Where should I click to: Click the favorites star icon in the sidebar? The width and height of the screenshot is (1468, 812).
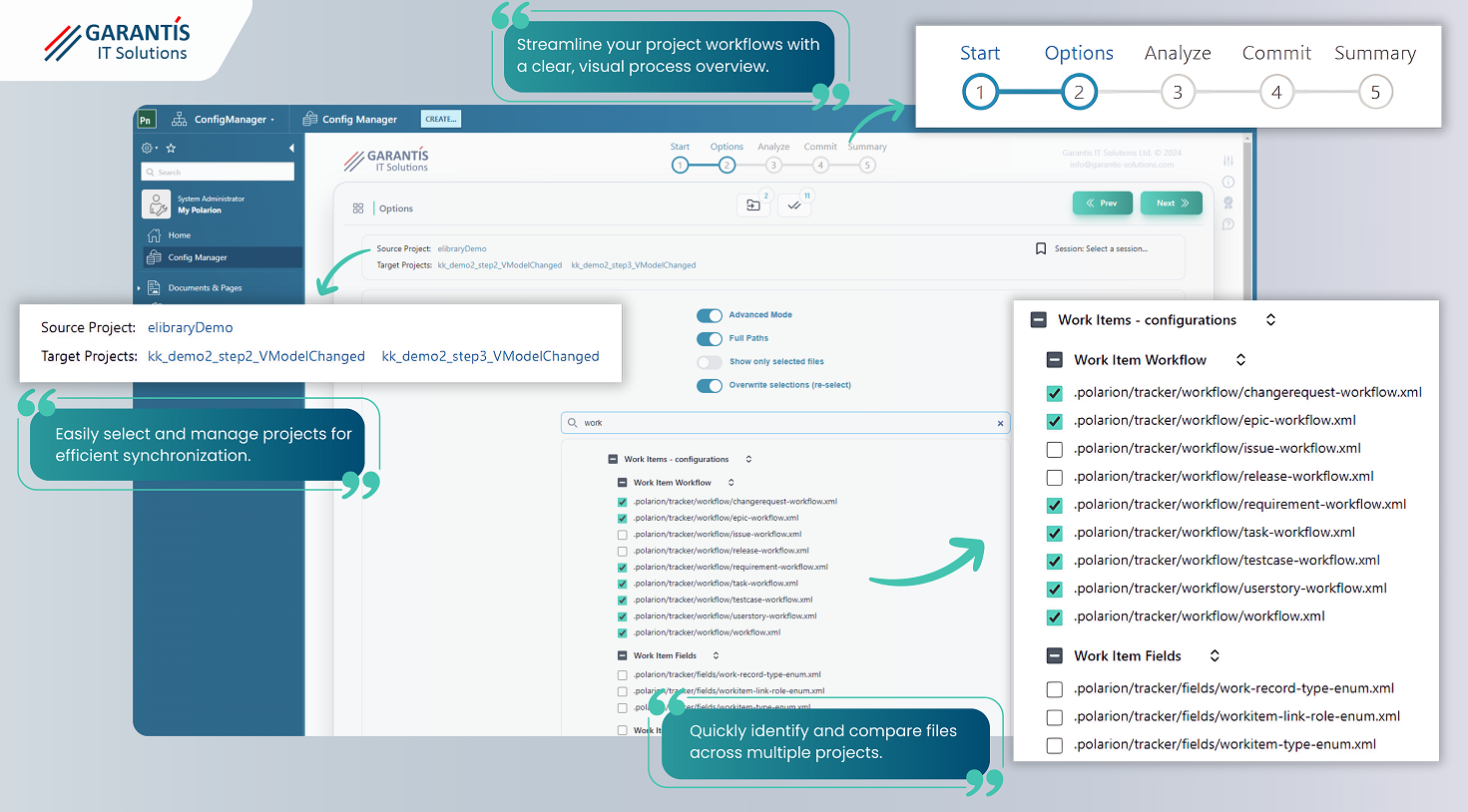point(170,148)
